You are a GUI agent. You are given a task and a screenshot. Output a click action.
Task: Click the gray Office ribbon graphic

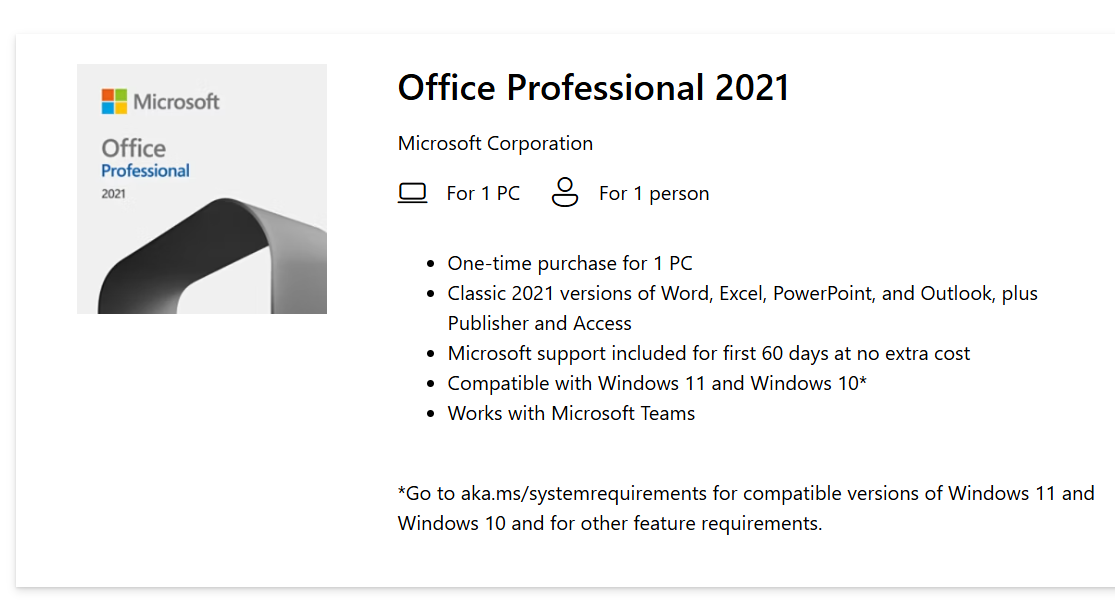click(x=213, y=258)
